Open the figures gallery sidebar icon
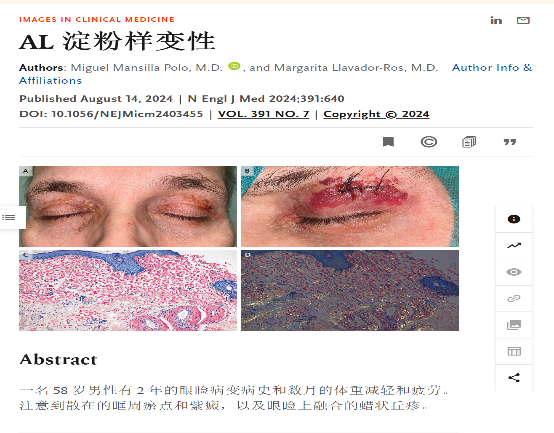The width and height of the screenshot is (554, 433). [514, 325]
